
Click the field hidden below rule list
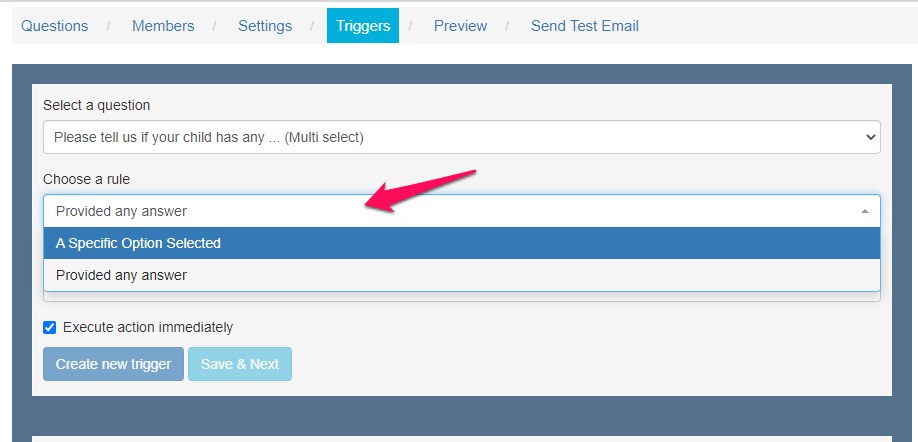(461, 296)
